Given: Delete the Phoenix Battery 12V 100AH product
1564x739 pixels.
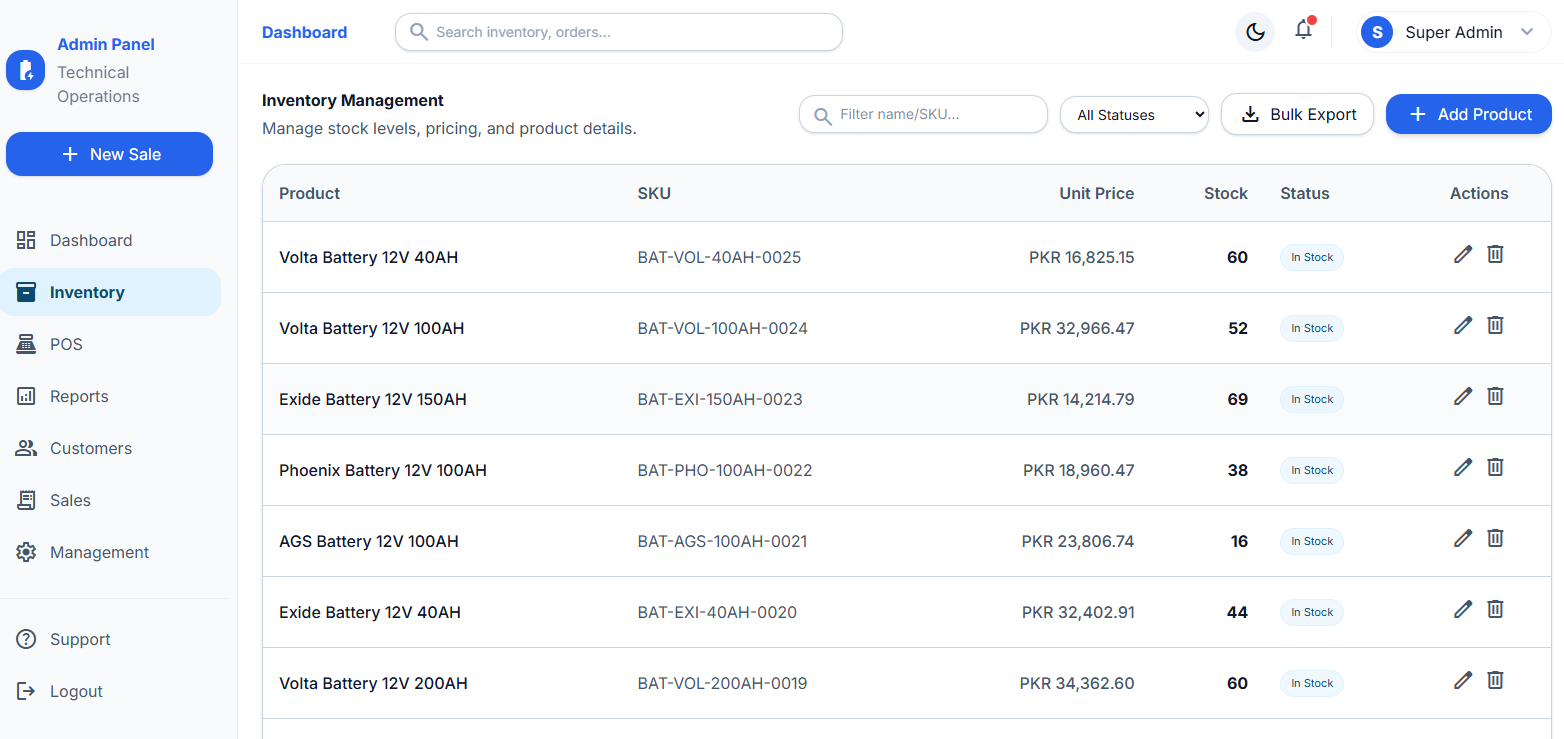Looking at the screenshot, I should (x=1495, y=467).
